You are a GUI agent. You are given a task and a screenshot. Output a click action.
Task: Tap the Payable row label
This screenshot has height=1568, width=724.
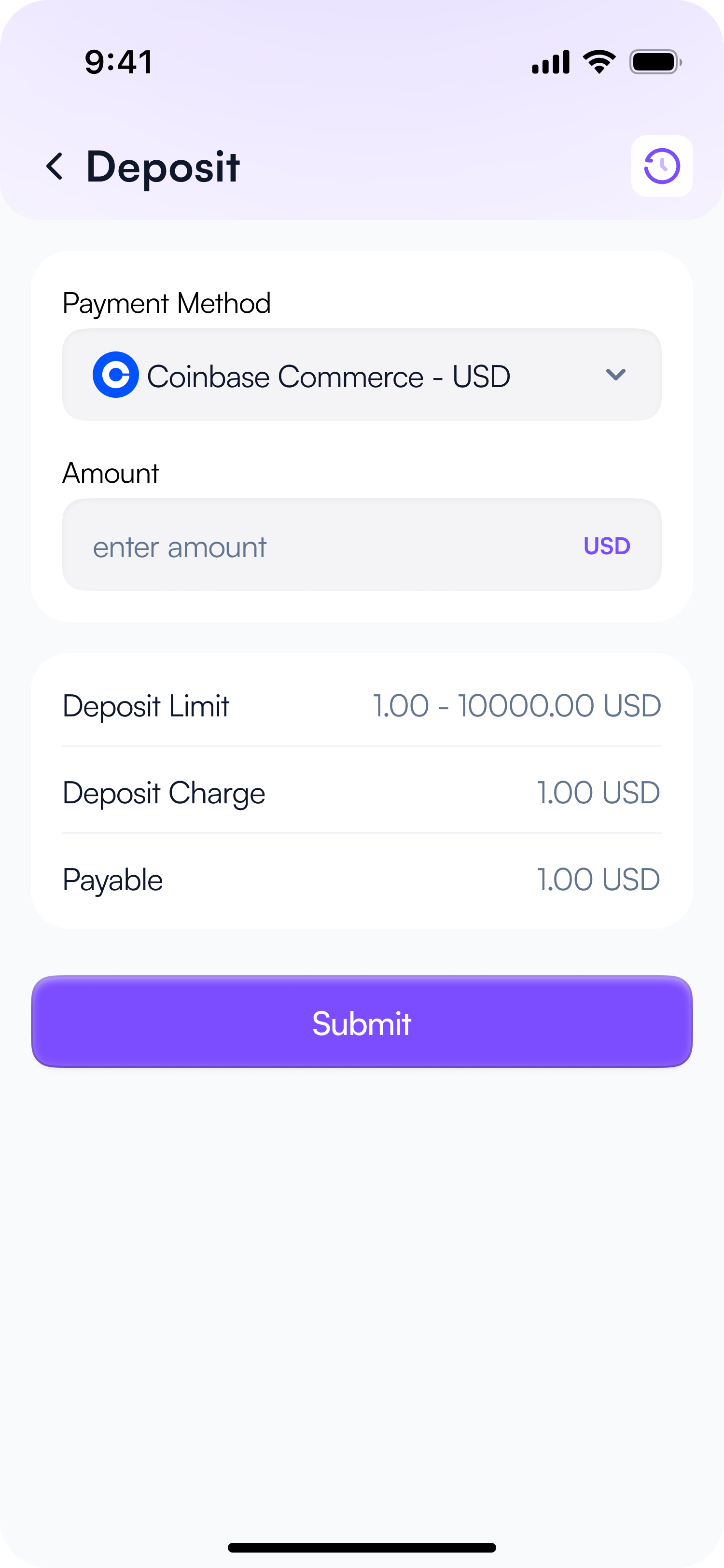tap(112, 880)
